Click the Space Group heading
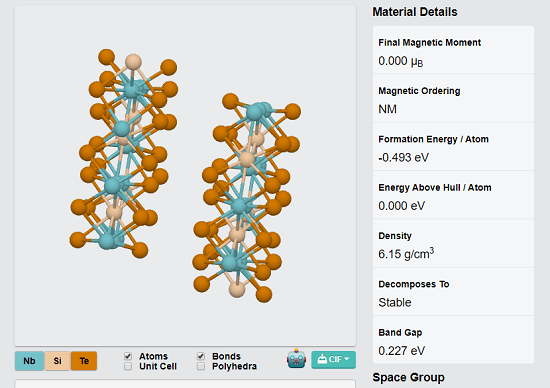Viewport: 550px width, 388px height. coord(408,377)
